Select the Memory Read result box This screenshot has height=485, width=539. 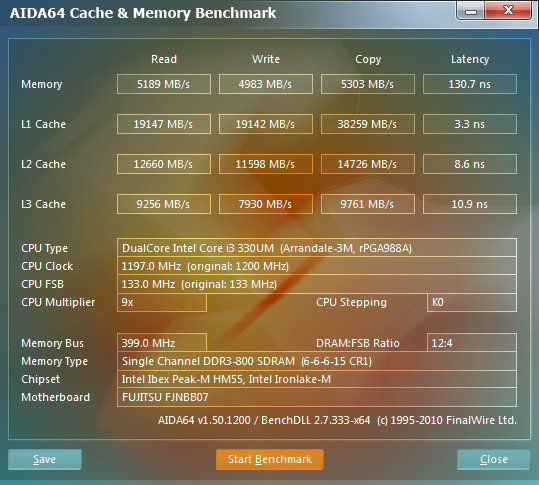[x=164, y=84]
